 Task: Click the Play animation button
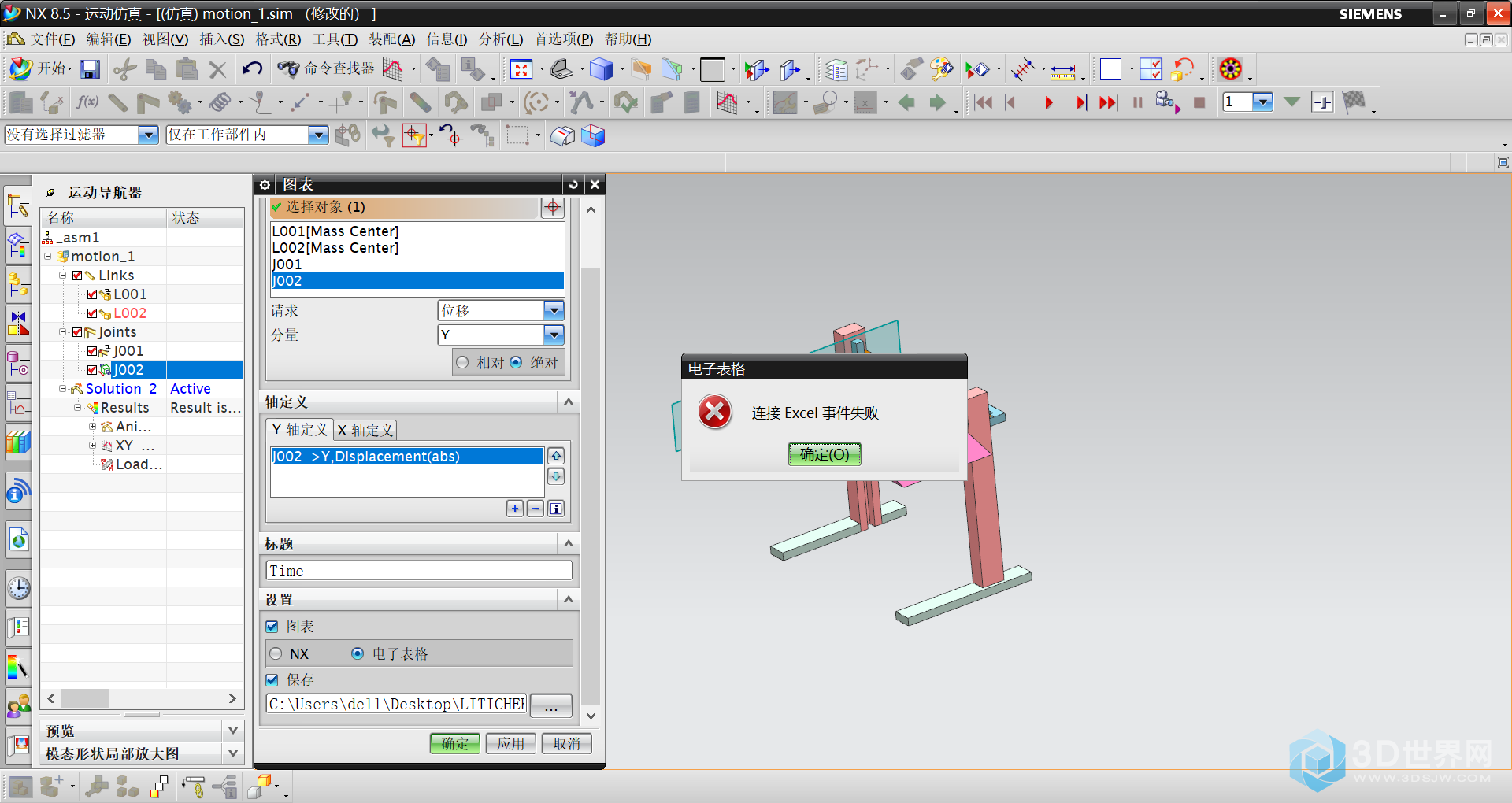1048,102
